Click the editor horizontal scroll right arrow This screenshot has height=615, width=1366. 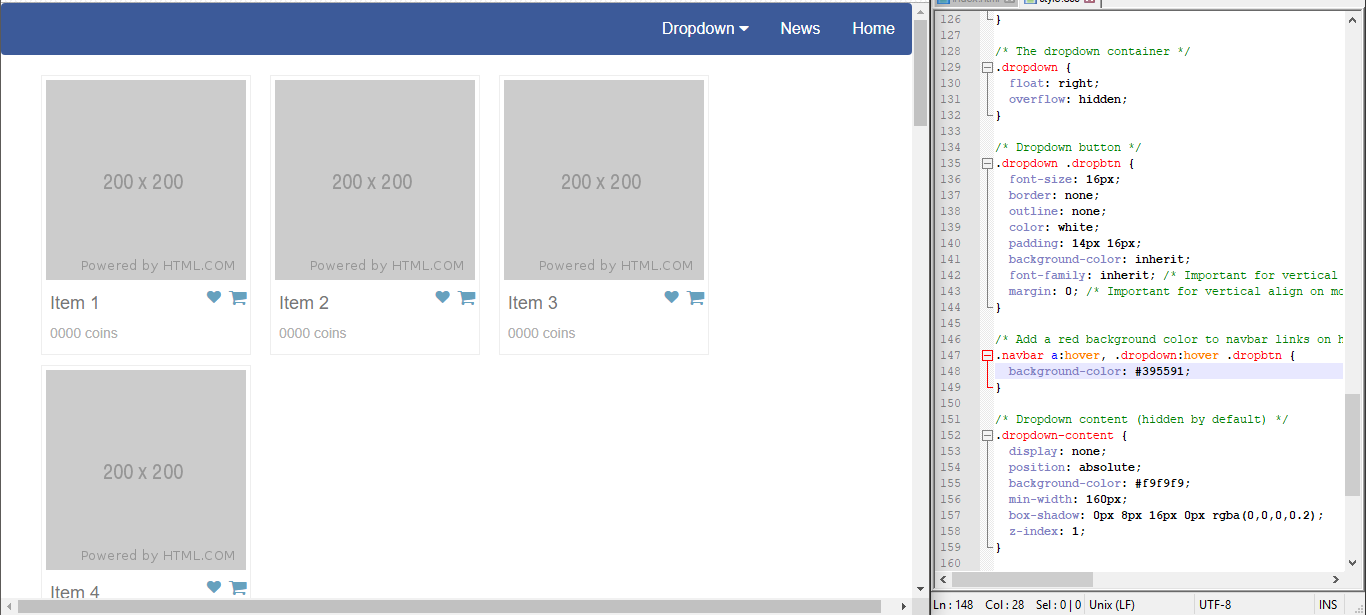(1335, 579)
